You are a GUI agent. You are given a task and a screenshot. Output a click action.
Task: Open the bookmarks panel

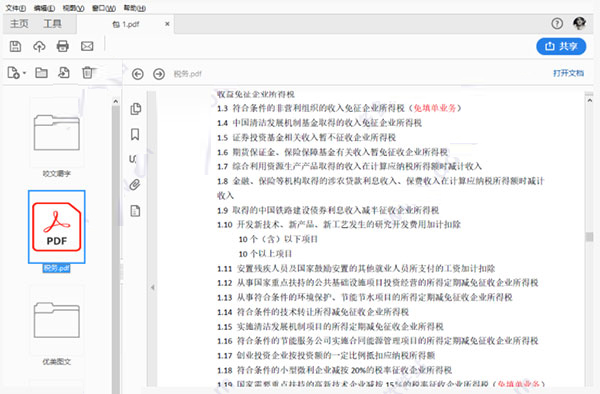[x=135, y=134]
